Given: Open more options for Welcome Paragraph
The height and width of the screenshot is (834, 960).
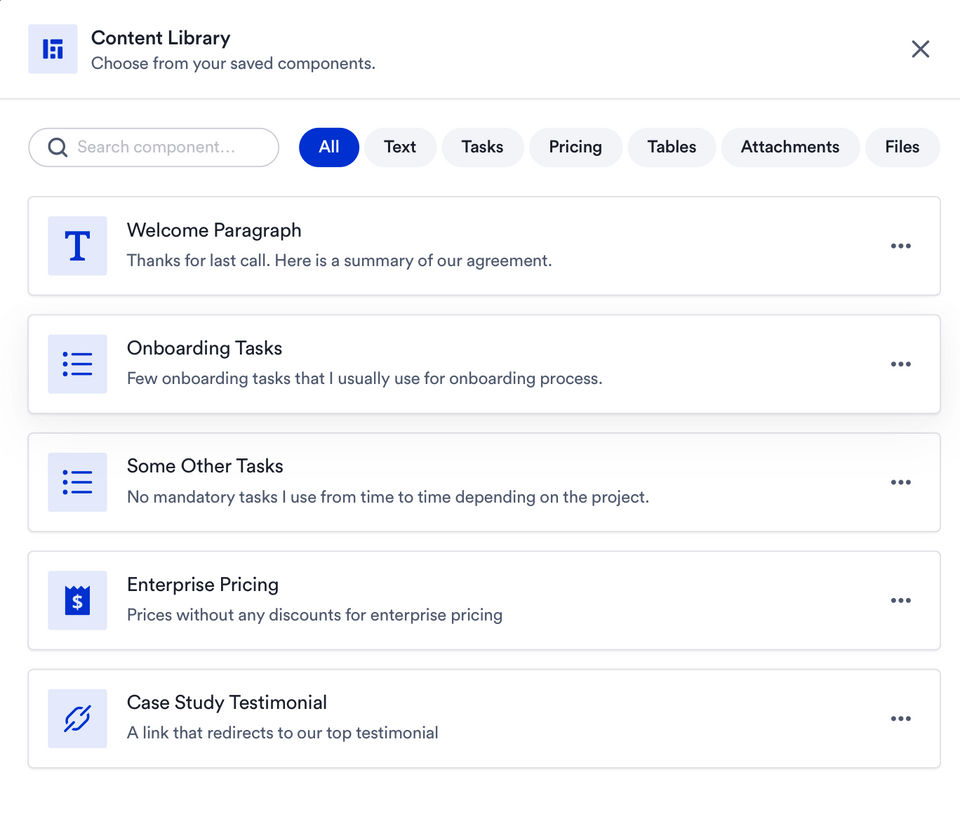Looking at the screenshot, I should tap(900, 246).
